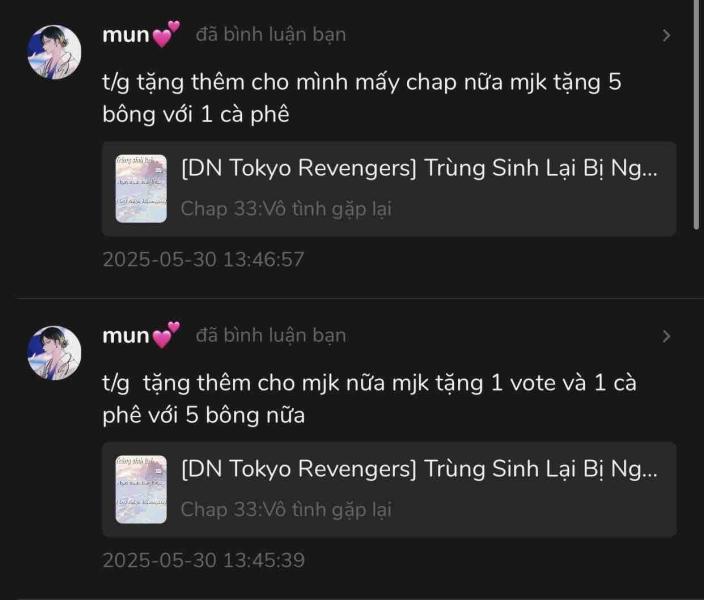Tap pink hearts emoji after mun, 13:45:39 comment
Image resolution: width=704 pixels, height=600 pixels.
pos(167,335)
